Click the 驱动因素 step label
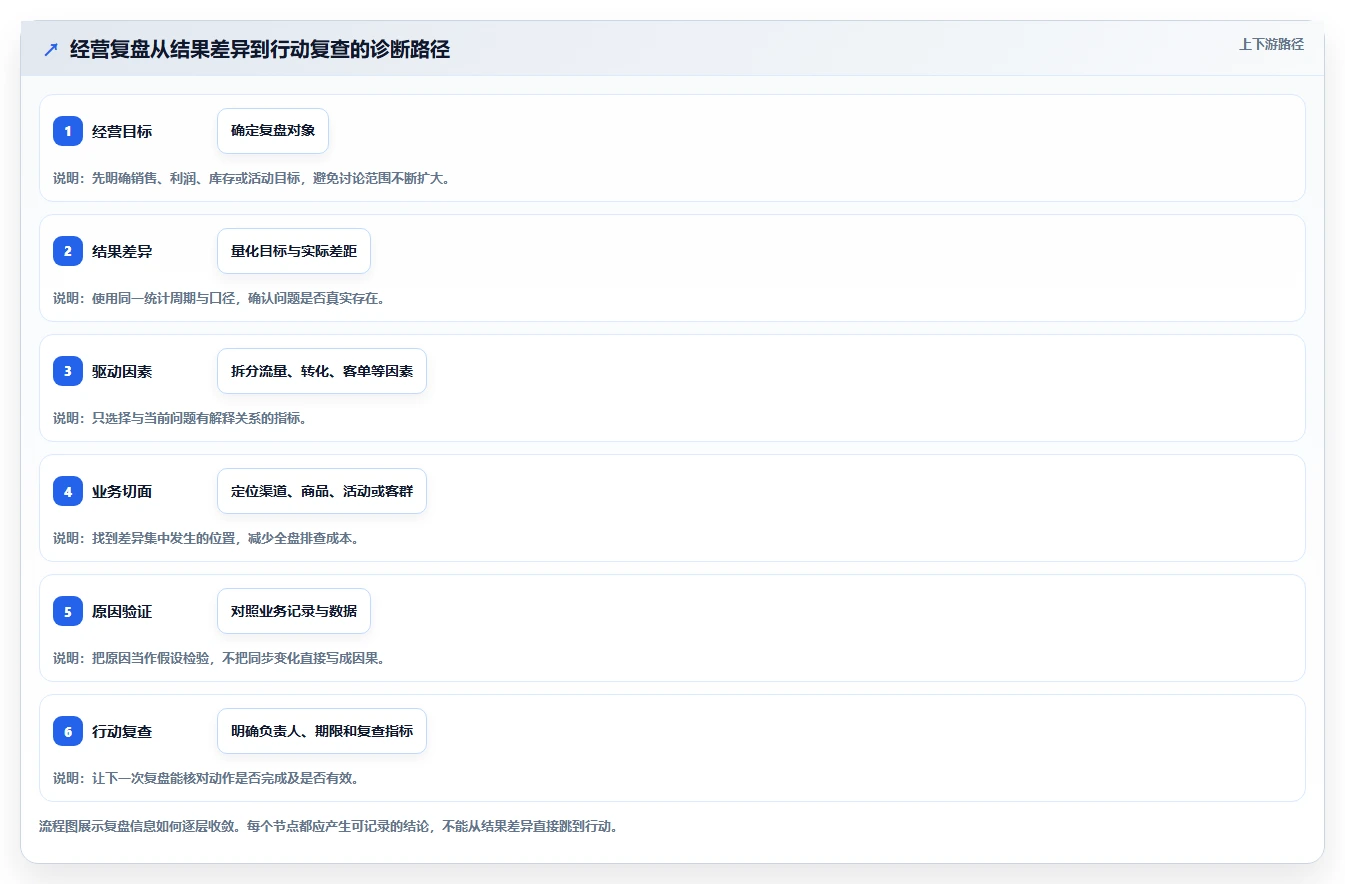Screen dimensions: 1345x884 click(122, 371)
